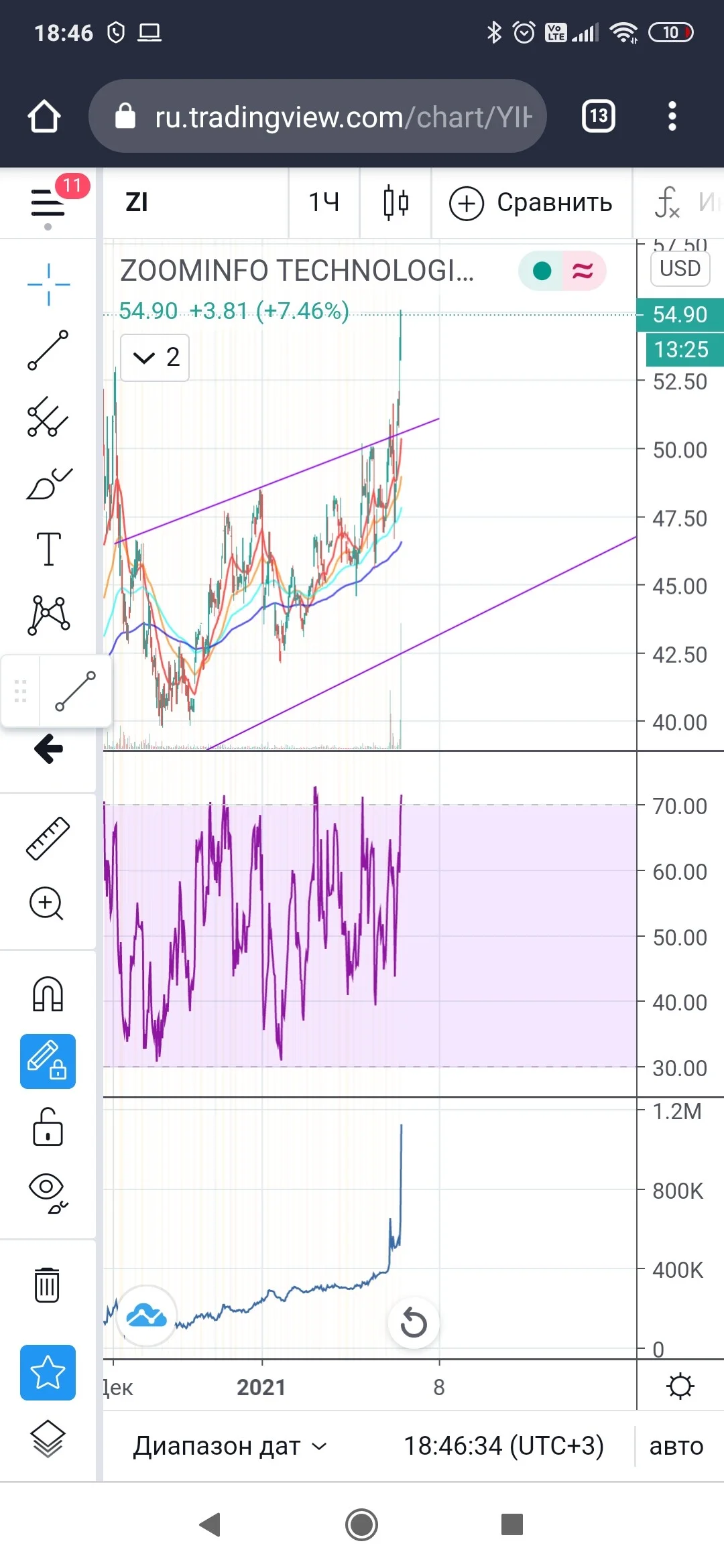The image size is (724, 1568).
Task: Open the object tree layers icon
Action: [48, 1439]
